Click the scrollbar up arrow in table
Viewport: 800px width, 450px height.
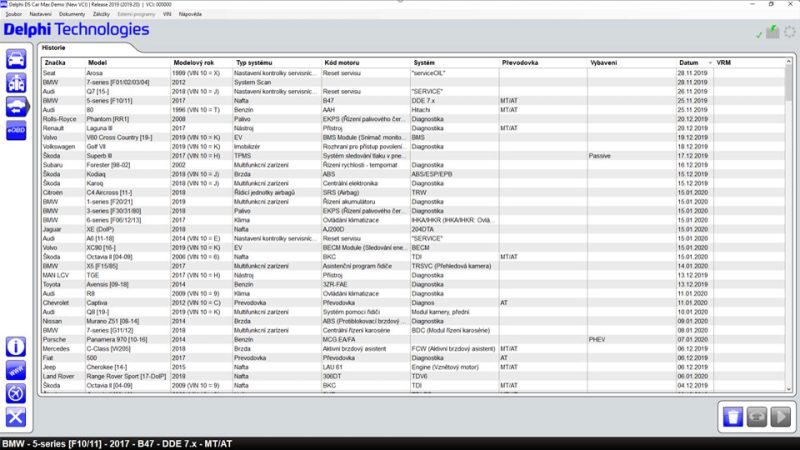(788, 62)
